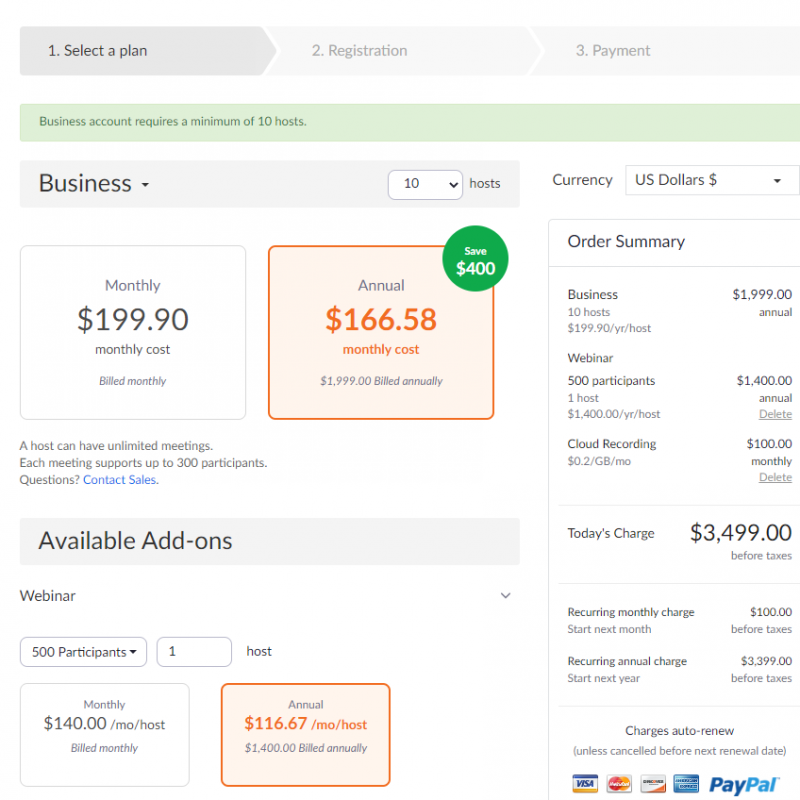800x800 pixels.
Task: Click the webinar host quantity field
Action: (194, 652)
